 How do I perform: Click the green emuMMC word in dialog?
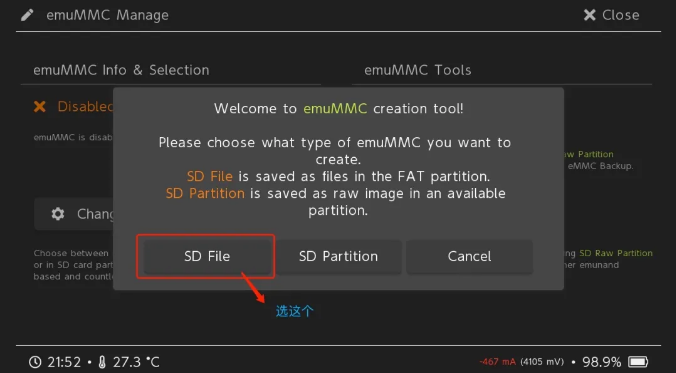click(335, 108)
